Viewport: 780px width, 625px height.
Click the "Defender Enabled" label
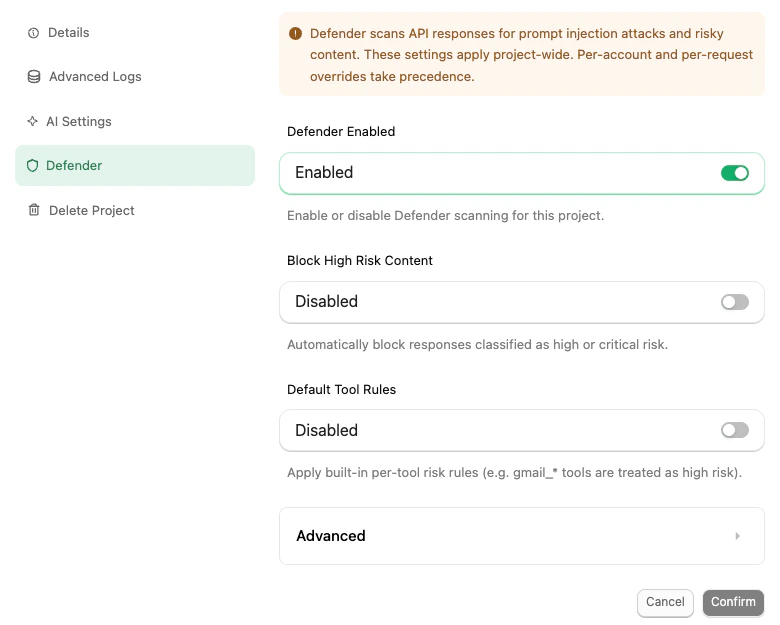(341, 132)
